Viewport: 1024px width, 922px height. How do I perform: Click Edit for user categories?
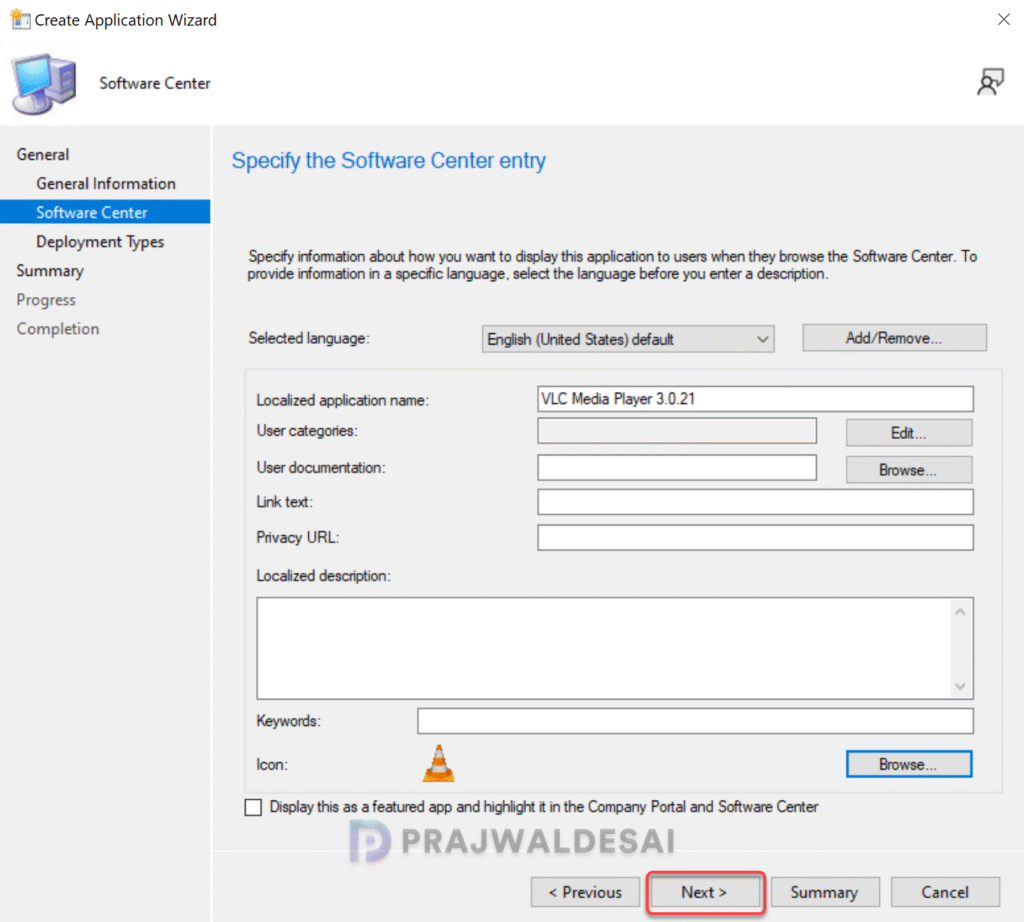908,433
